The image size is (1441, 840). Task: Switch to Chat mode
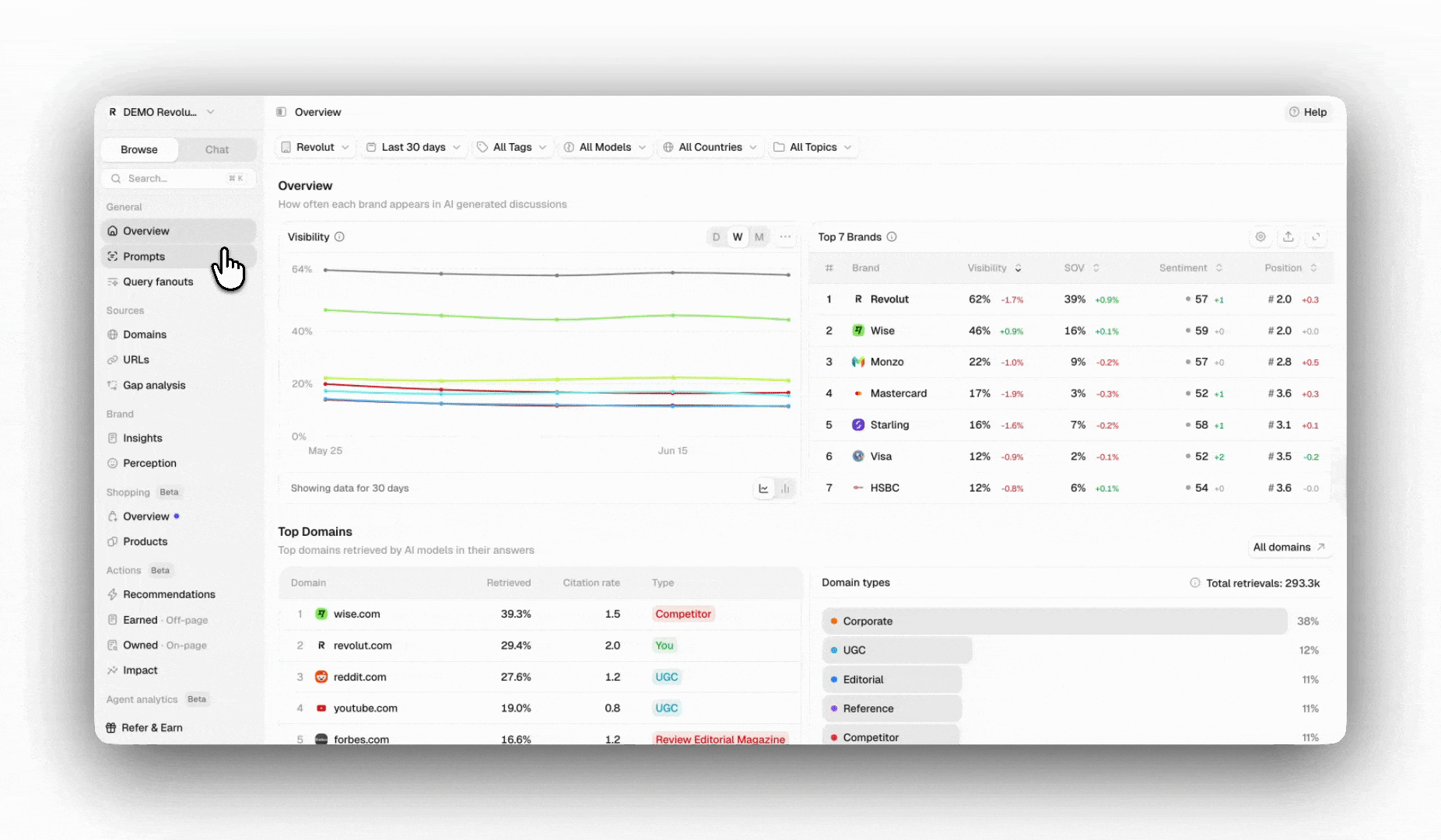pos(217,150)
